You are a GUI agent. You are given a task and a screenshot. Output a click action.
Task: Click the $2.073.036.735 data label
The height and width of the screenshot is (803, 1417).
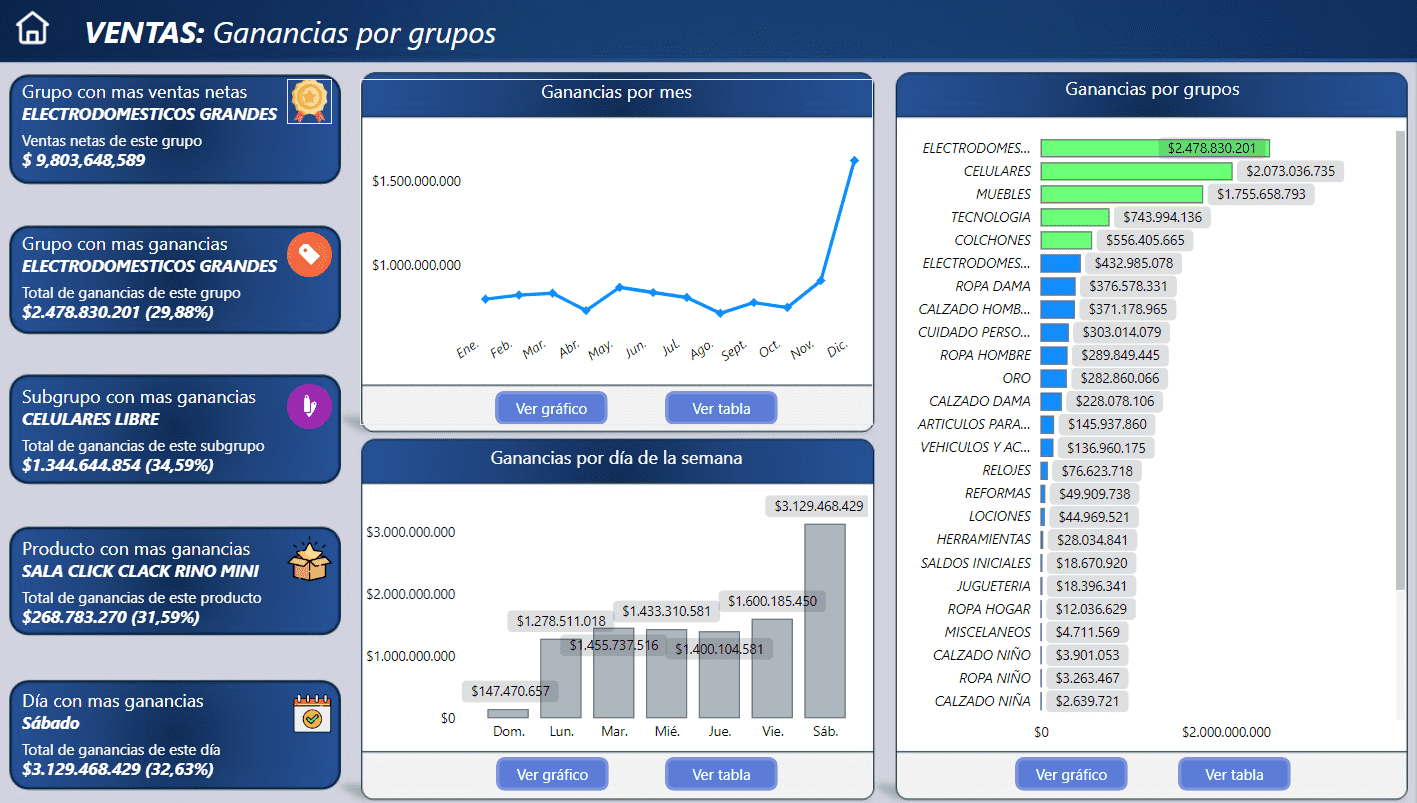tap(1290, 171)
